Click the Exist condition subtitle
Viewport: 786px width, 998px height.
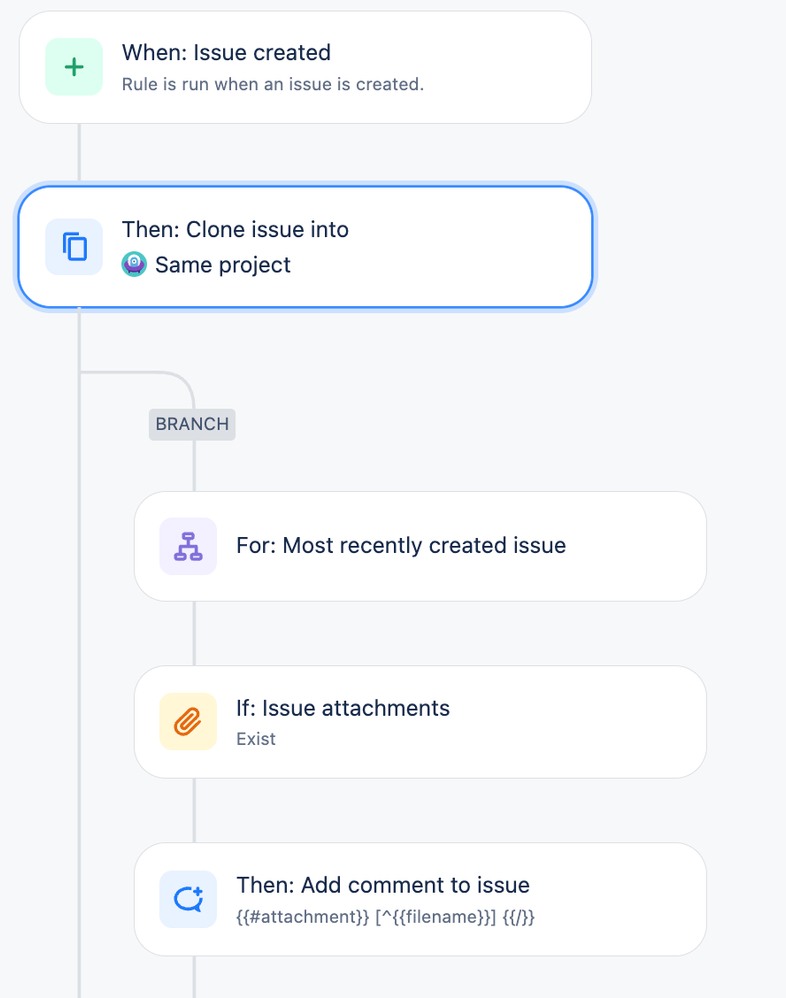pos(256,739)
